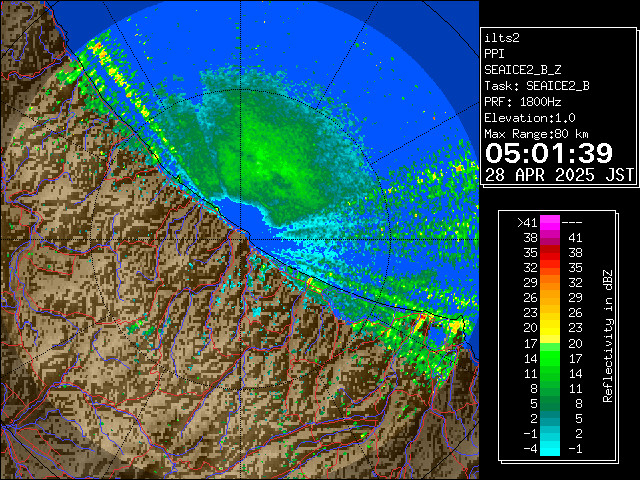Click the 'Task: SEAICE2_B' line
The image size is (640, 480).
(537, 86)
